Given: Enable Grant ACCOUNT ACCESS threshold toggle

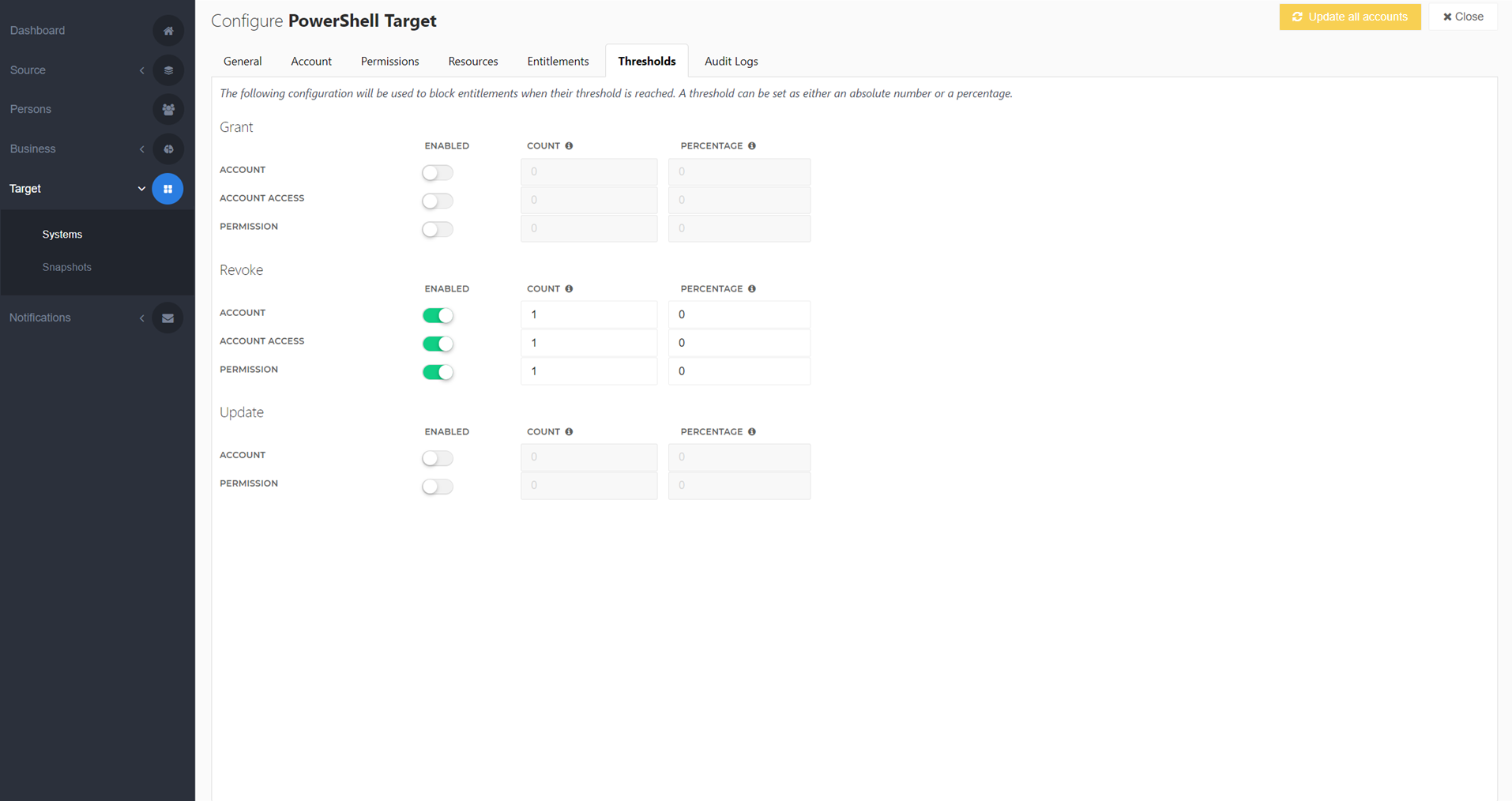Looking at the screenshot, I should (438, 201).
